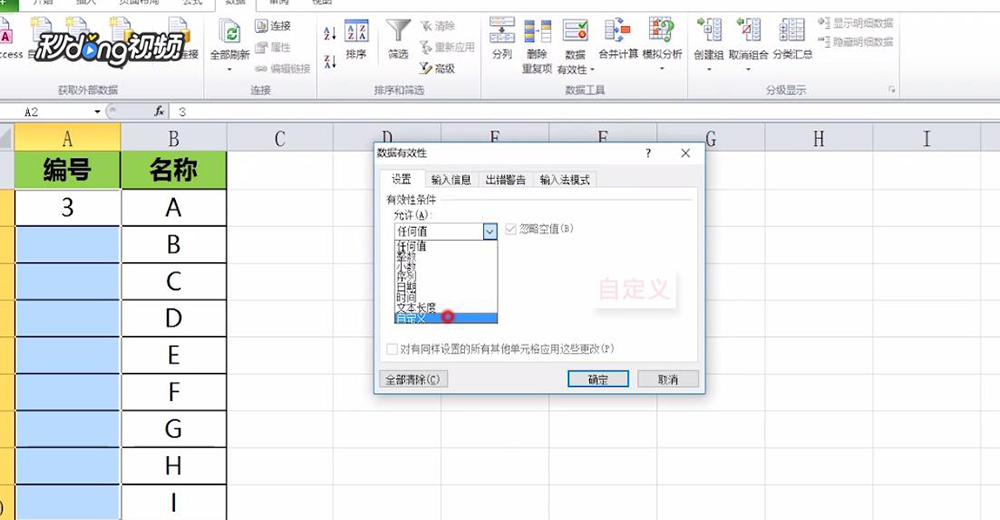The height and width of the screenshot is (520, 1000).
Task: Click the Refresh All (全部刷新) icon
Action: 230,32
